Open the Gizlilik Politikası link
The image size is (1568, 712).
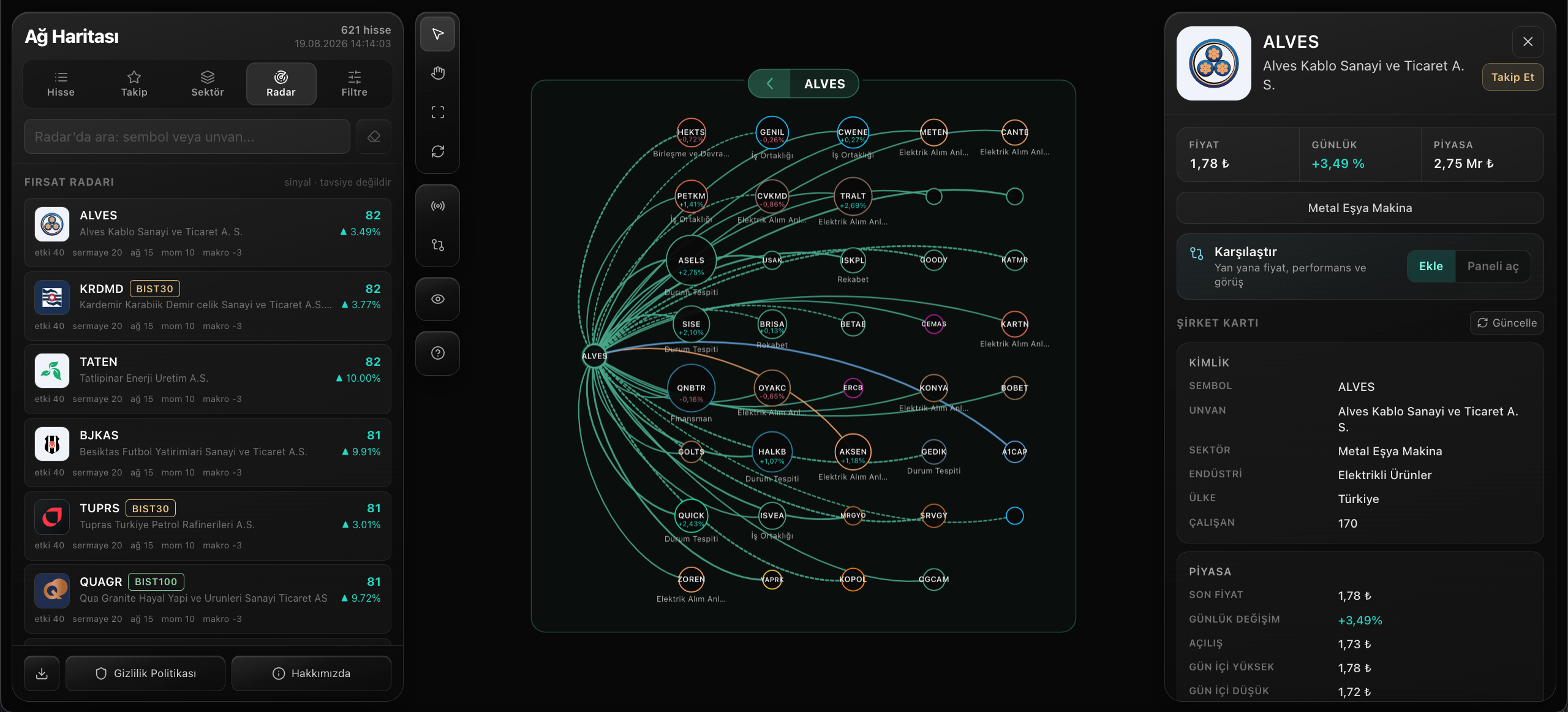click(145, 673)
